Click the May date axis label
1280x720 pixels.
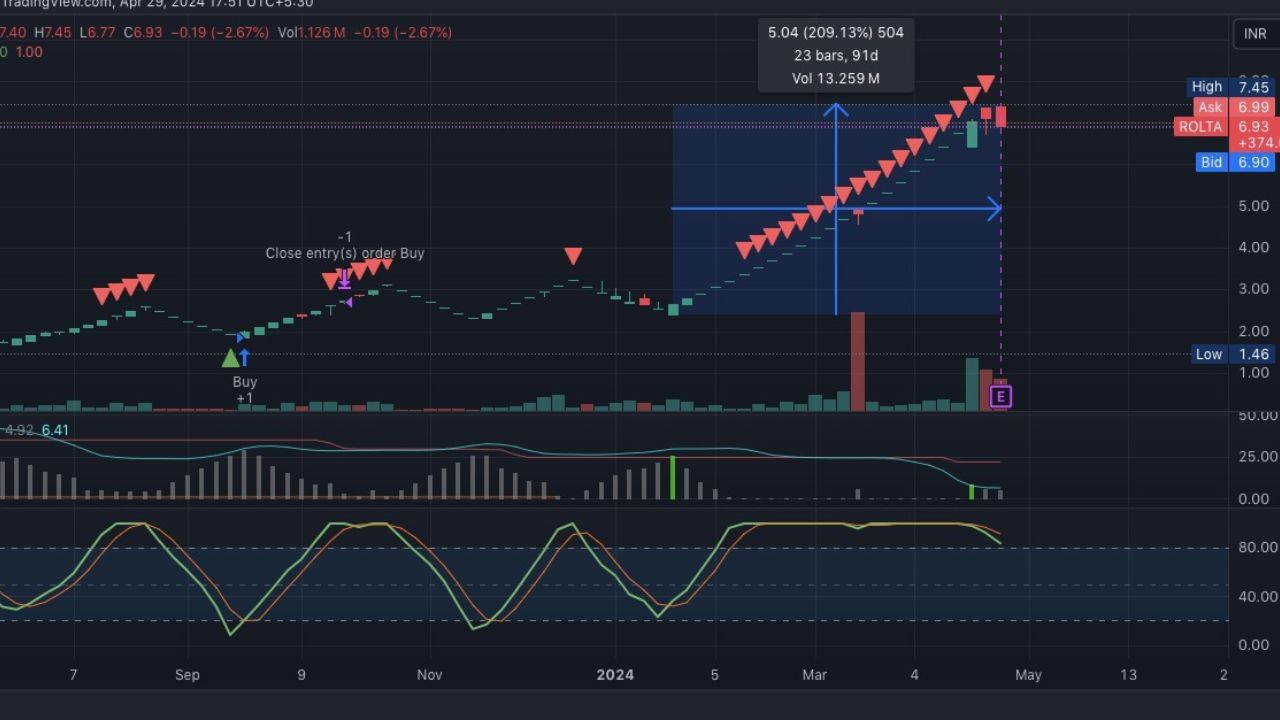1029,675
